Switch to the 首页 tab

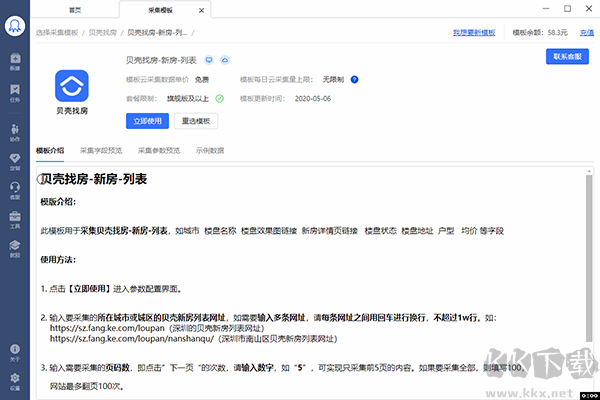coord(75,10)
